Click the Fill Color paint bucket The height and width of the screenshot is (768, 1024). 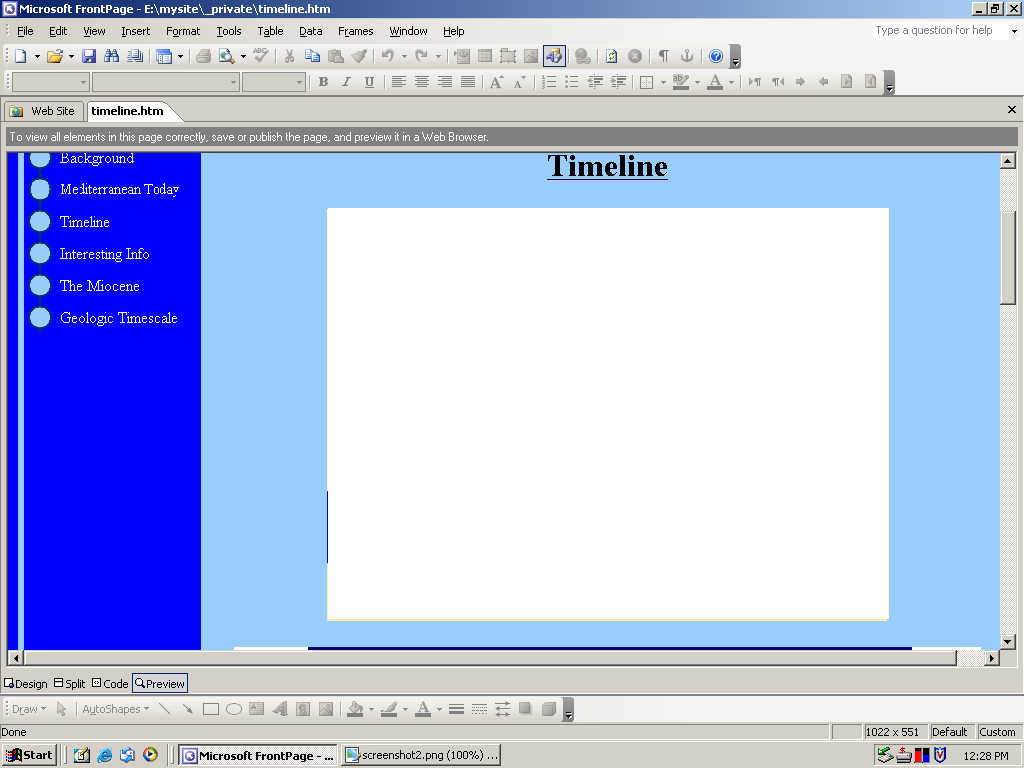[x=355, y=709]
